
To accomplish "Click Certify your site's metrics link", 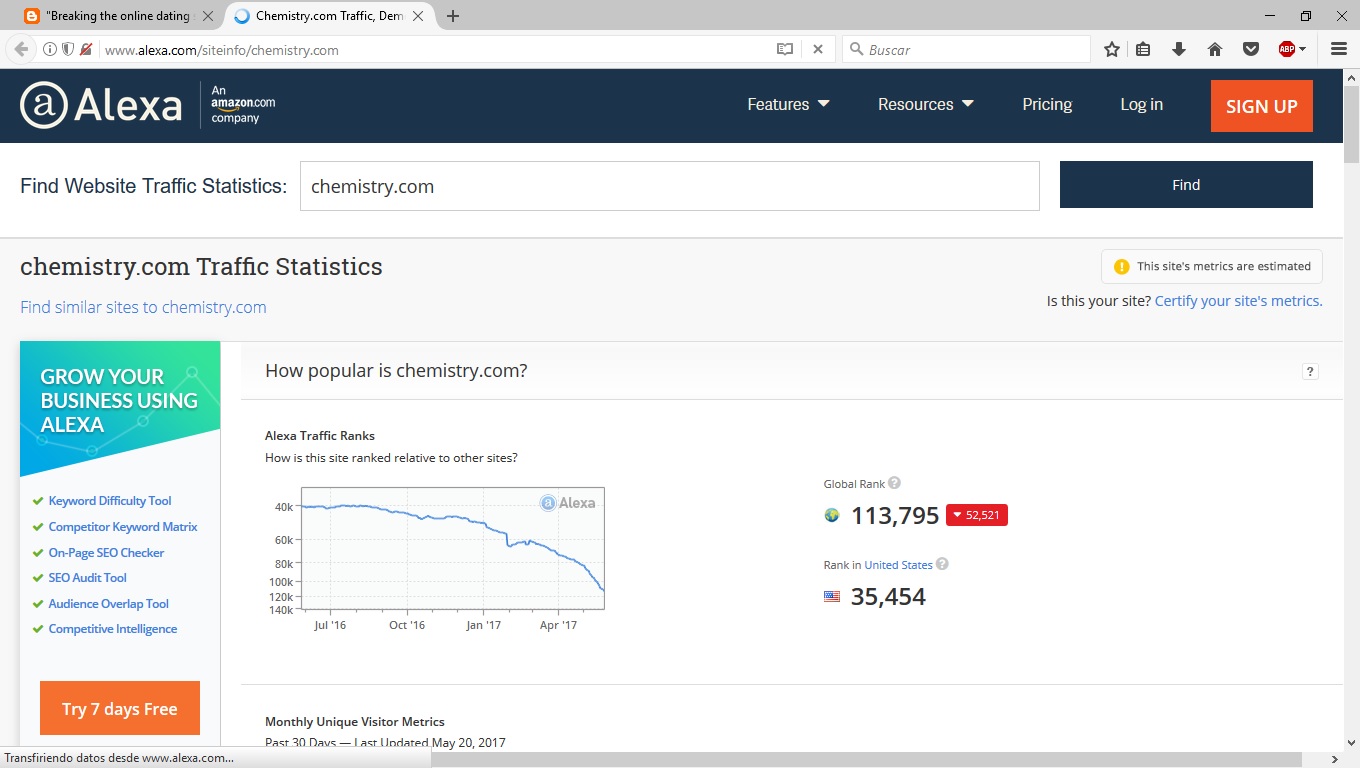I will pyautogui.click(x=1238, y=301).
